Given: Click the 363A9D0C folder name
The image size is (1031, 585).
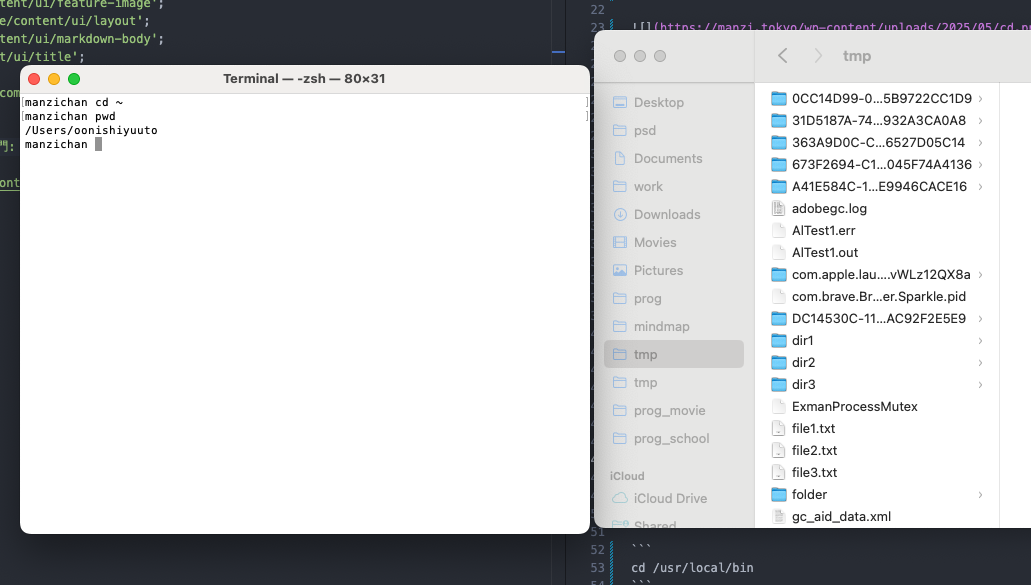Looking at the screenshot, I should coord(878,143).
